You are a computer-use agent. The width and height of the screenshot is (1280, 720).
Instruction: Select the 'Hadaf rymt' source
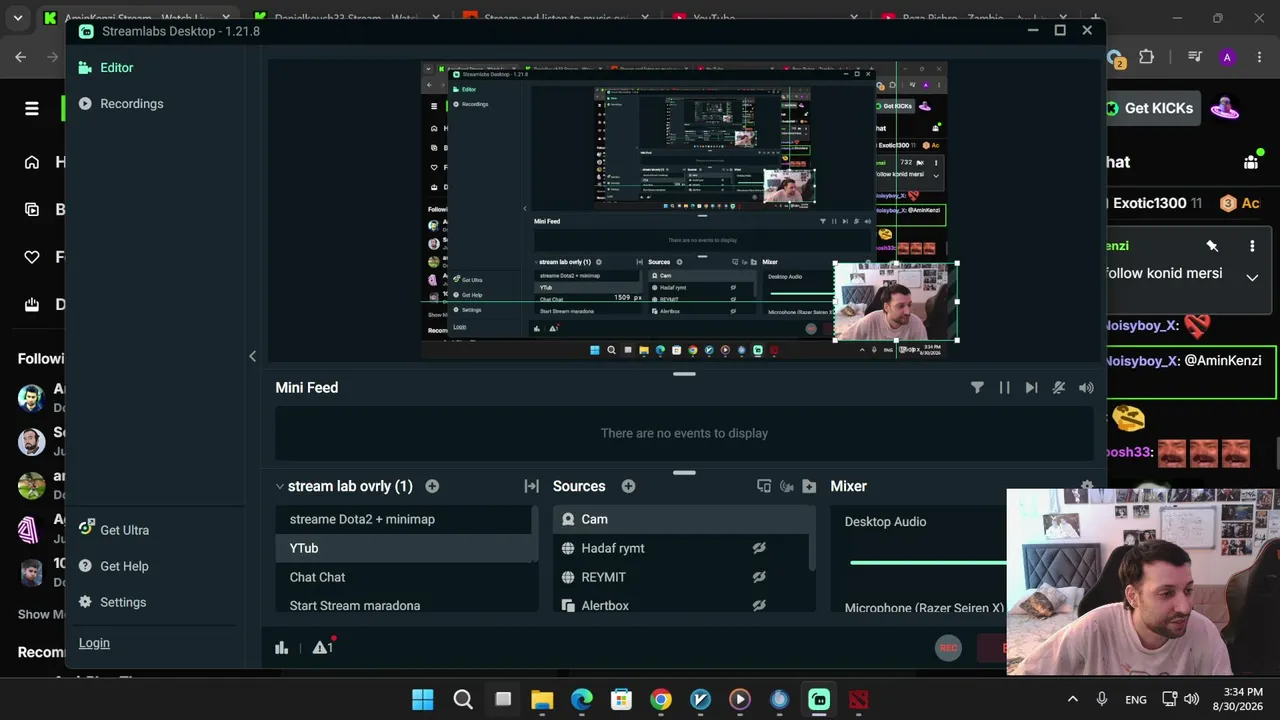click(x=681, y=548)
